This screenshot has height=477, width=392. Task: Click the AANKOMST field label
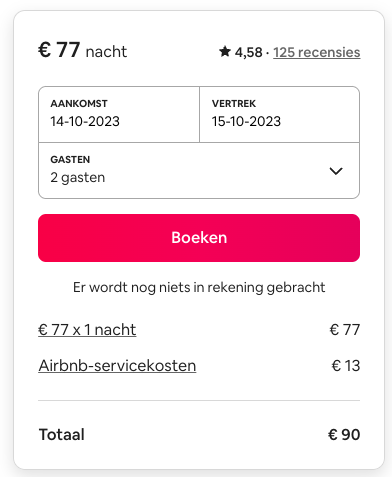pyautogui.click(x=79, y=104)
